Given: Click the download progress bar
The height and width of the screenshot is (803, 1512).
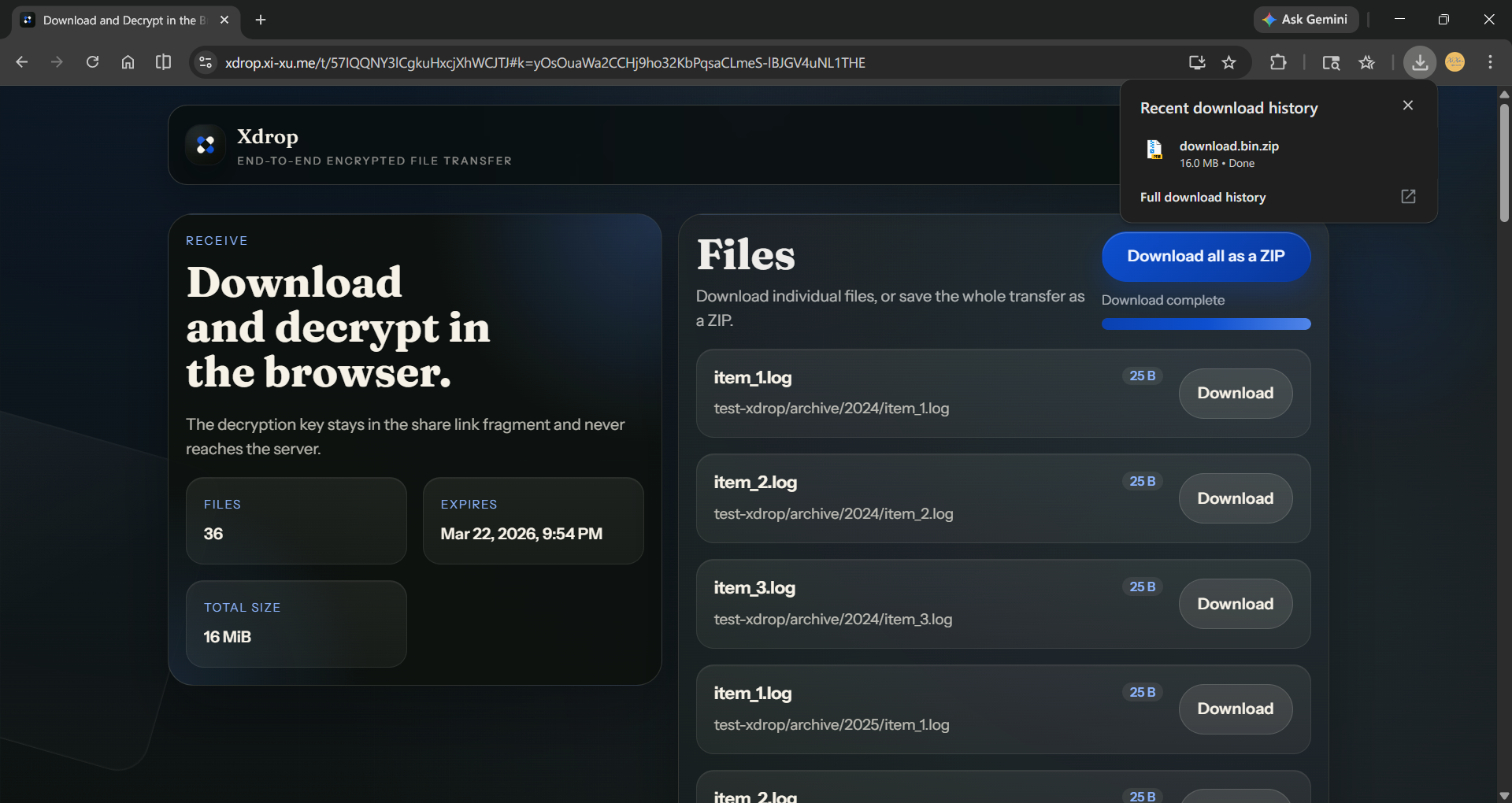Looking at the screenshot, I should (x=1206, y=324).
